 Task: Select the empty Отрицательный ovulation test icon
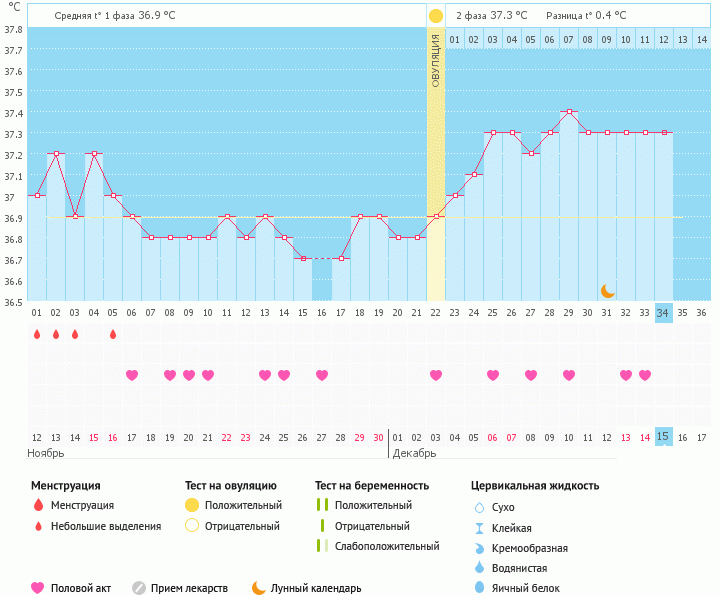(192, 526)
